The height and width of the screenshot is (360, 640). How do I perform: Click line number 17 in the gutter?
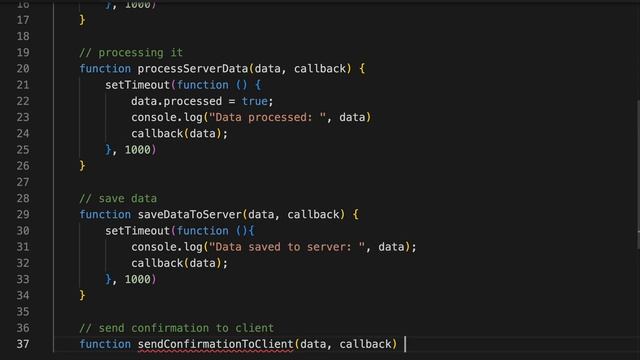click(x=23, y=20)
